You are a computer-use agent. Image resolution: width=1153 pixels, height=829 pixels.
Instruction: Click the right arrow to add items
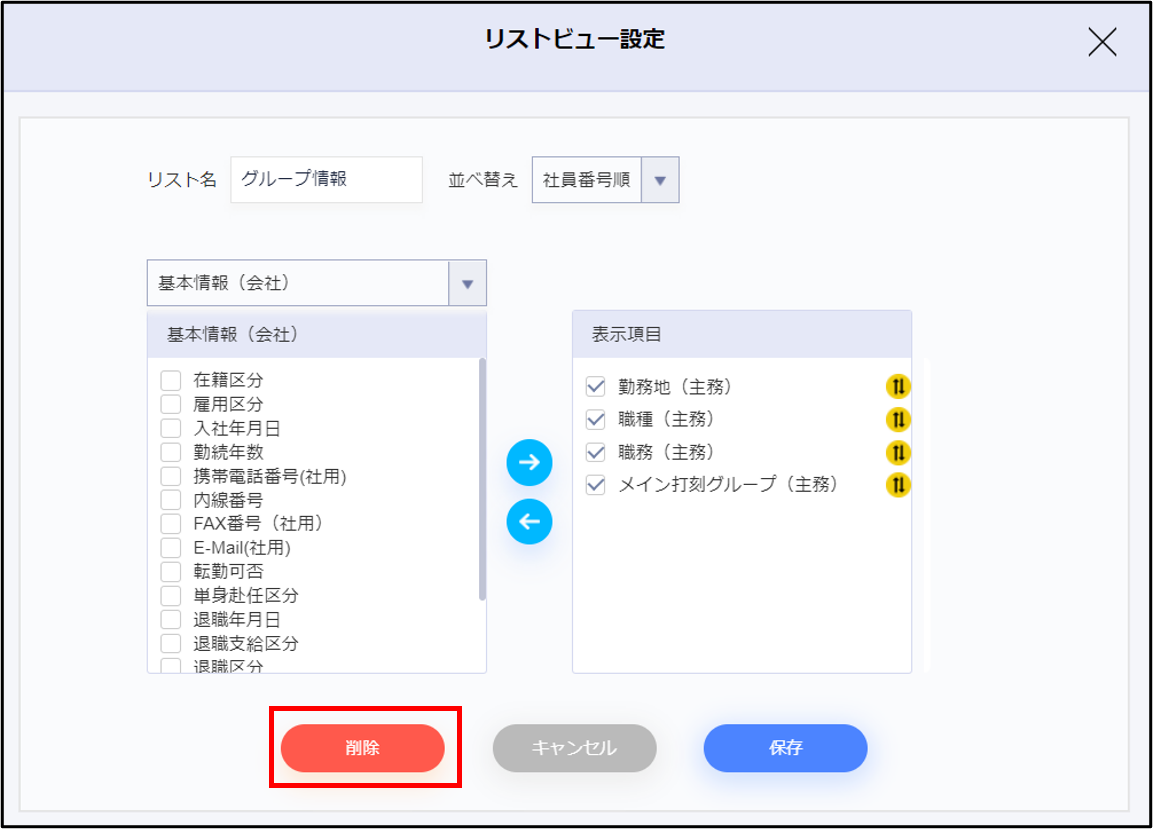click(529, 462)
